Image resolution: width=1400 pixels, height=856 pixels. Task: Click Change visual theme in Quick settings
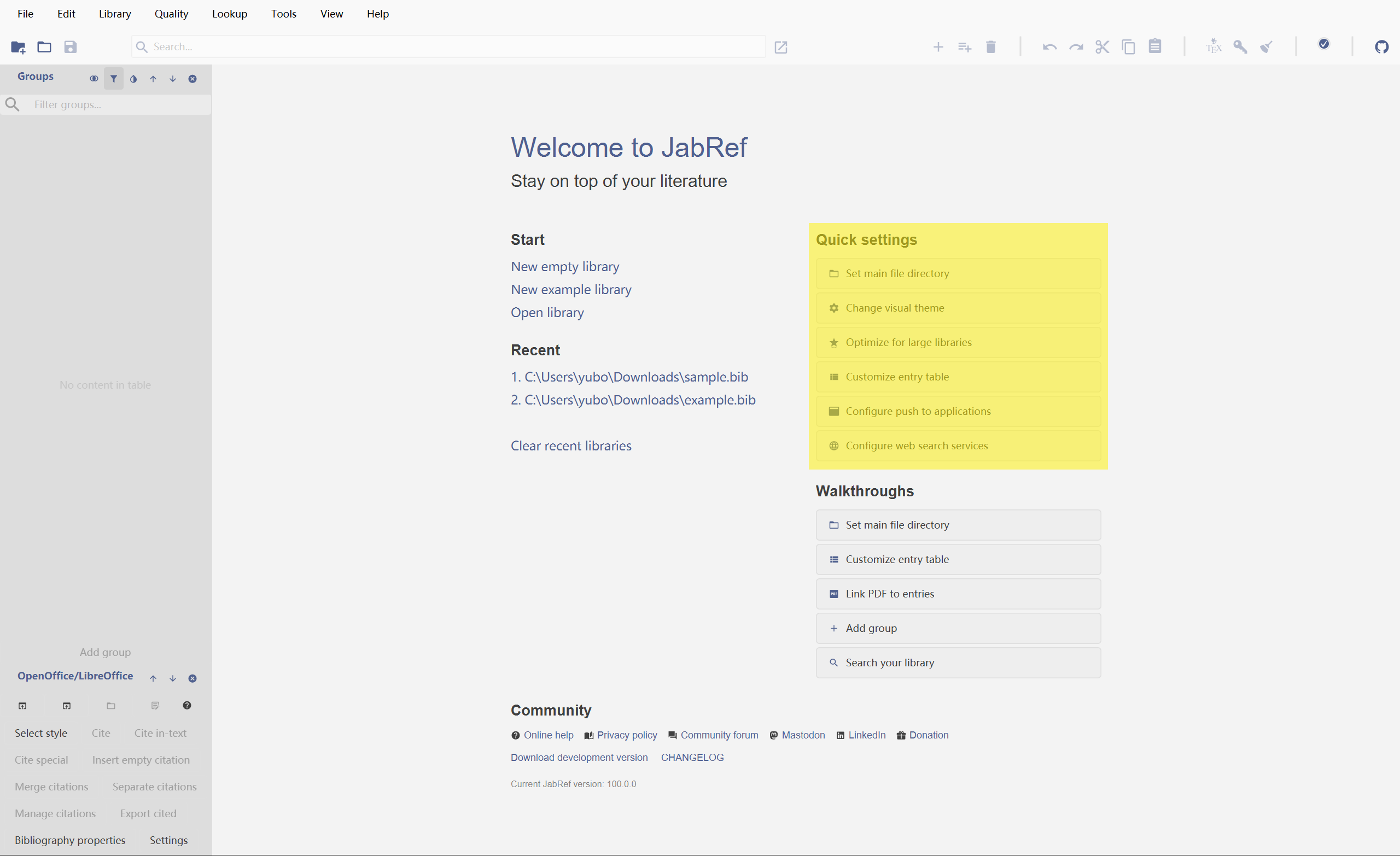(x=959, y=308)
